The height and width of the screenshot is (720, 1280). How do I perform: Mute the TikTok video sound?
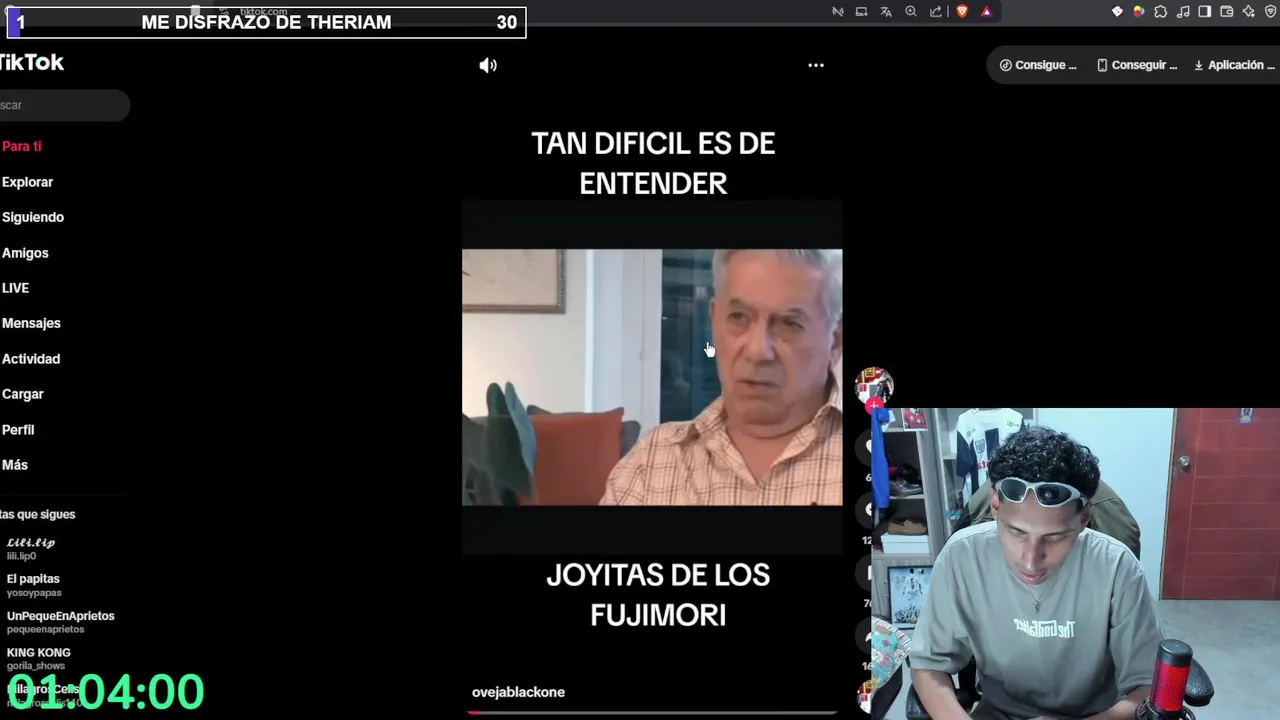point(488,65)
